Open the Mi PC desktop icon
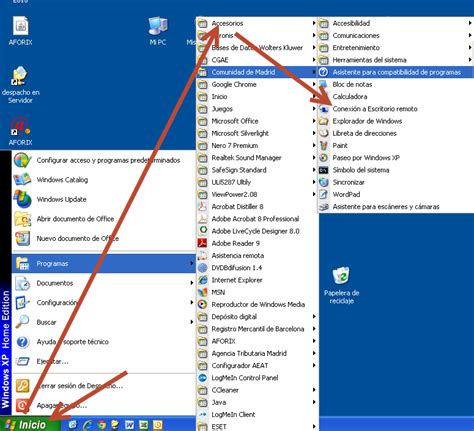 point(158,26)
